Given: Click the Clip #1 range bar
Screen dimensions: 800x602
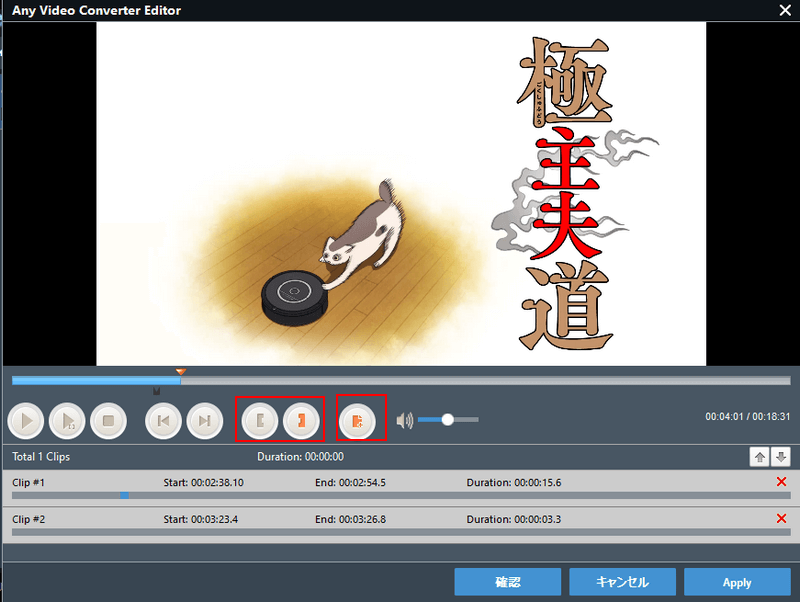Looking at the screenshot, I should pos(401,495).
